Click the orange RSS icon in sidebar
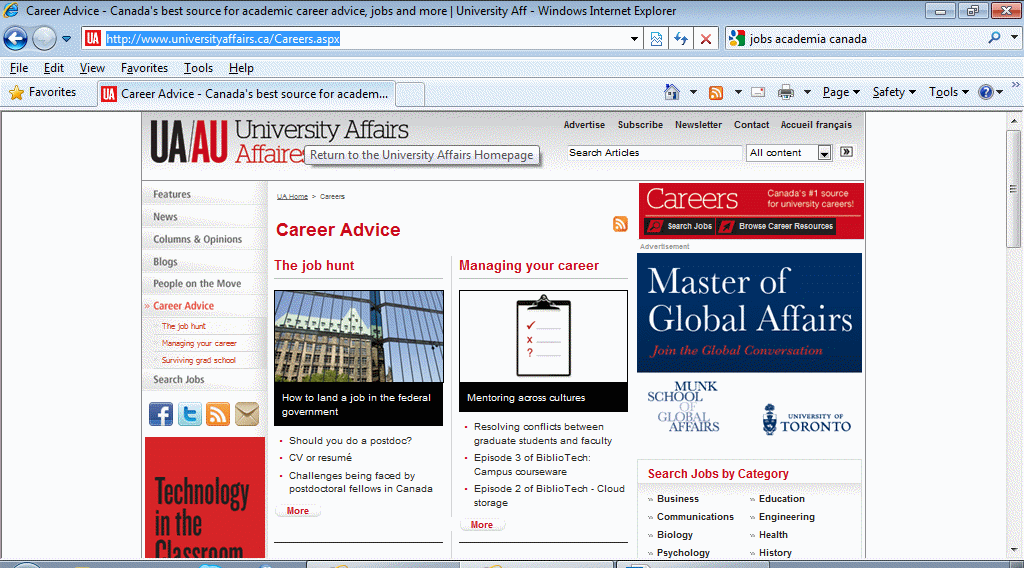The height and width of the screenshot is (568, 1024). [x=218, y=414]
